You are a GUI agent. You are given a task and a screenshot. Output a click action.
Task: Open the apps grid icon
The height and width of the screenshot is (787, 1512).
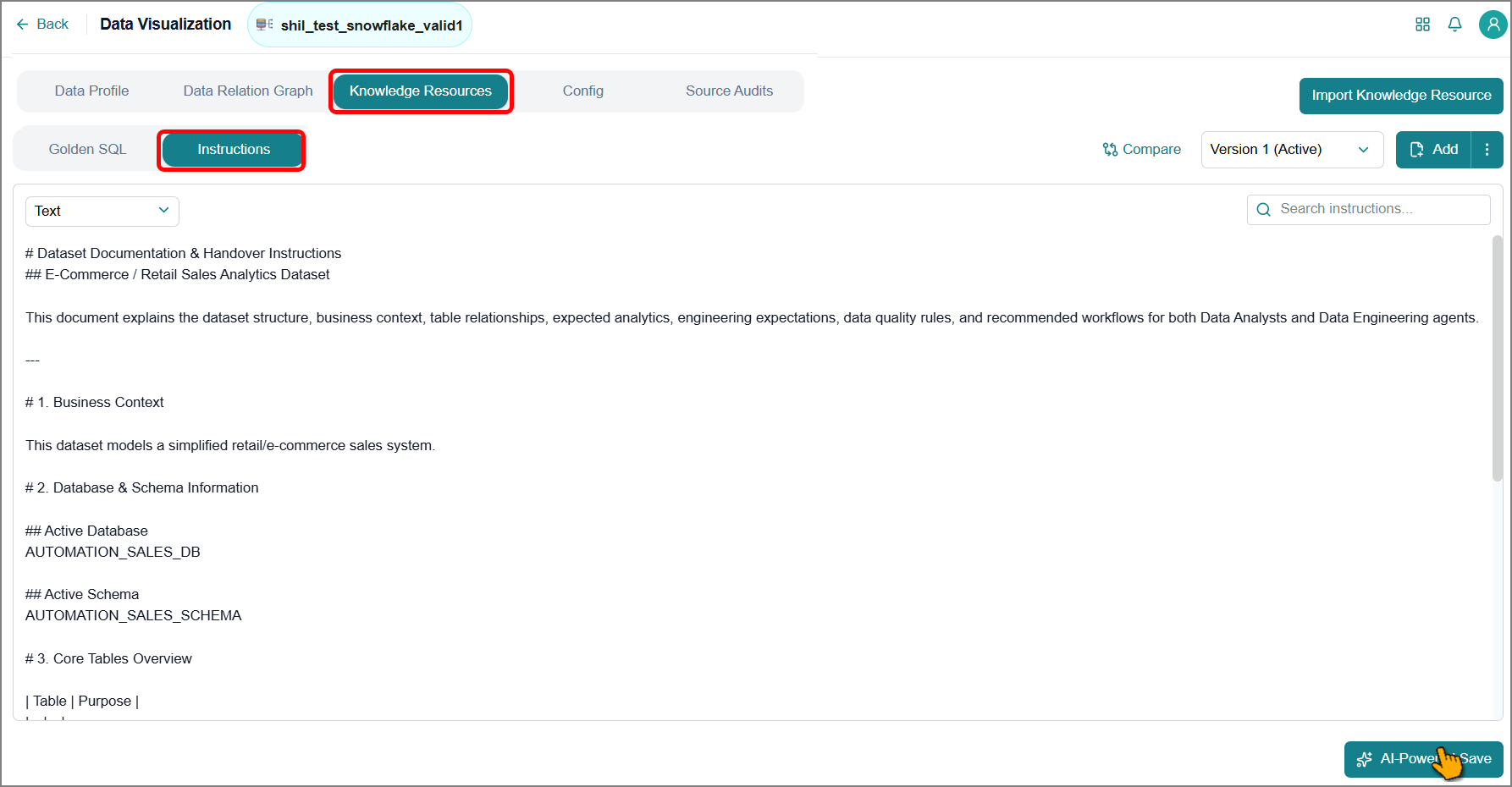[1422, 25]
